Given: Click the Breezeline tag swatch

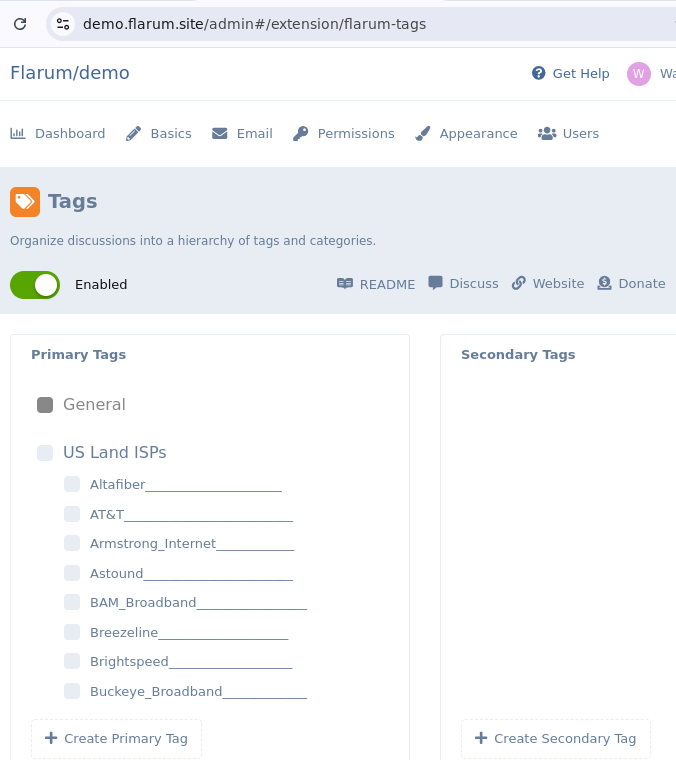Looking at the screenshot, I should point(72,632).
